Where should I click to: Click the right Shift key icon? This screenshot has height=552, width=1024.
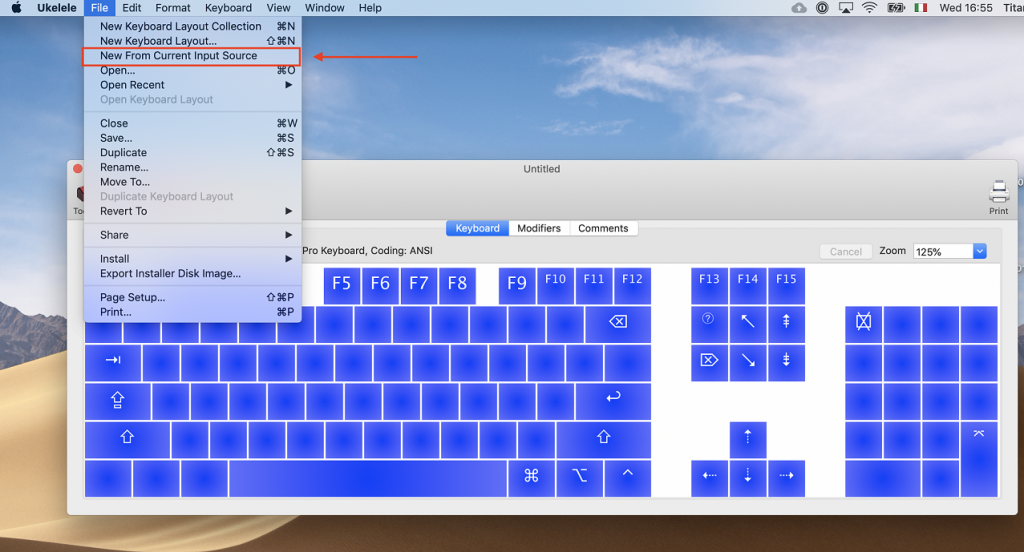(603, 437)
